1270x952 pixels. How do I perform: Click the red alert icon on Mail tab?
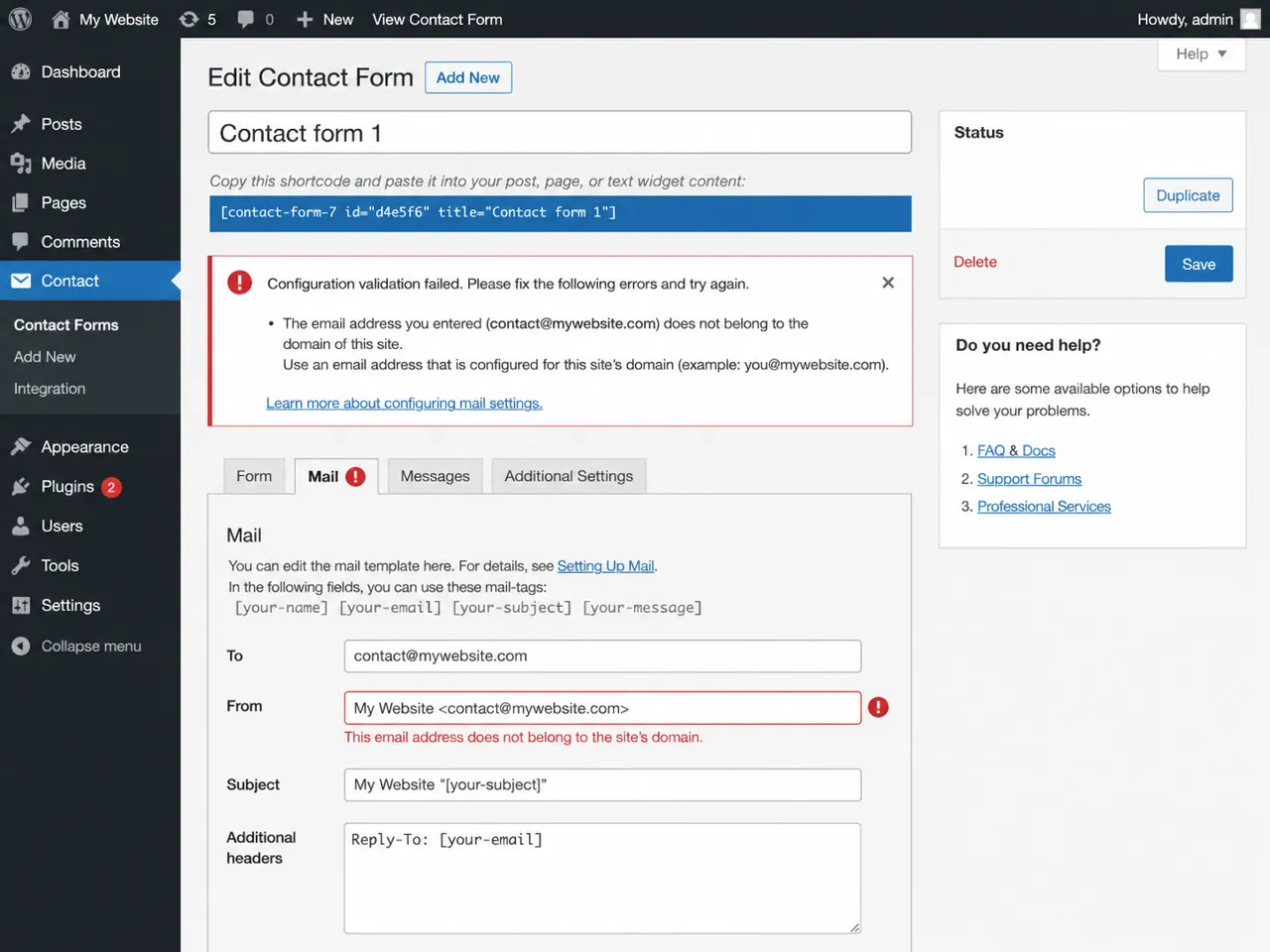(x=355, y=477)
